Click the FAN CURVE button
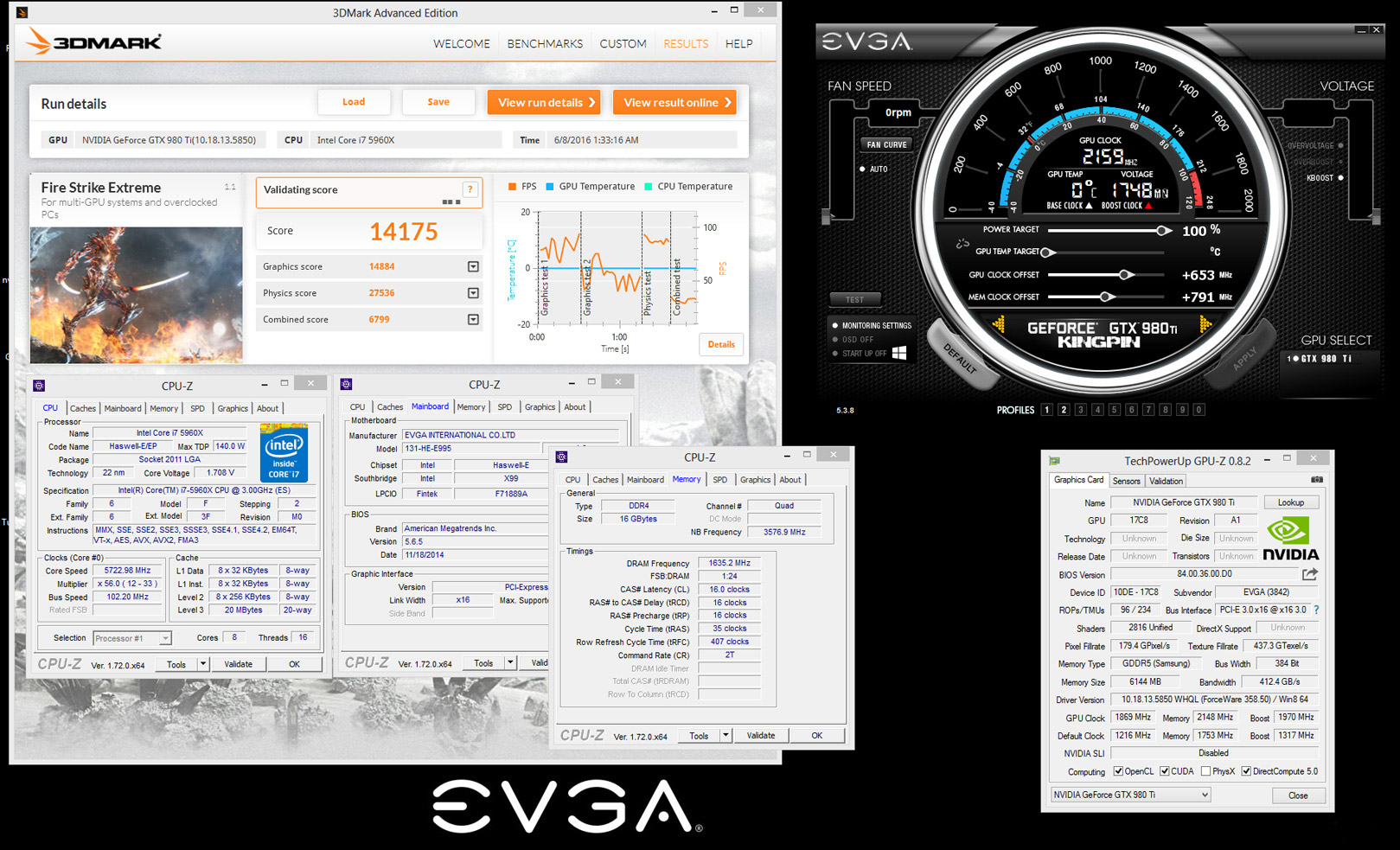The height and width of the screenshot is (850, 1400). [886, 144]
